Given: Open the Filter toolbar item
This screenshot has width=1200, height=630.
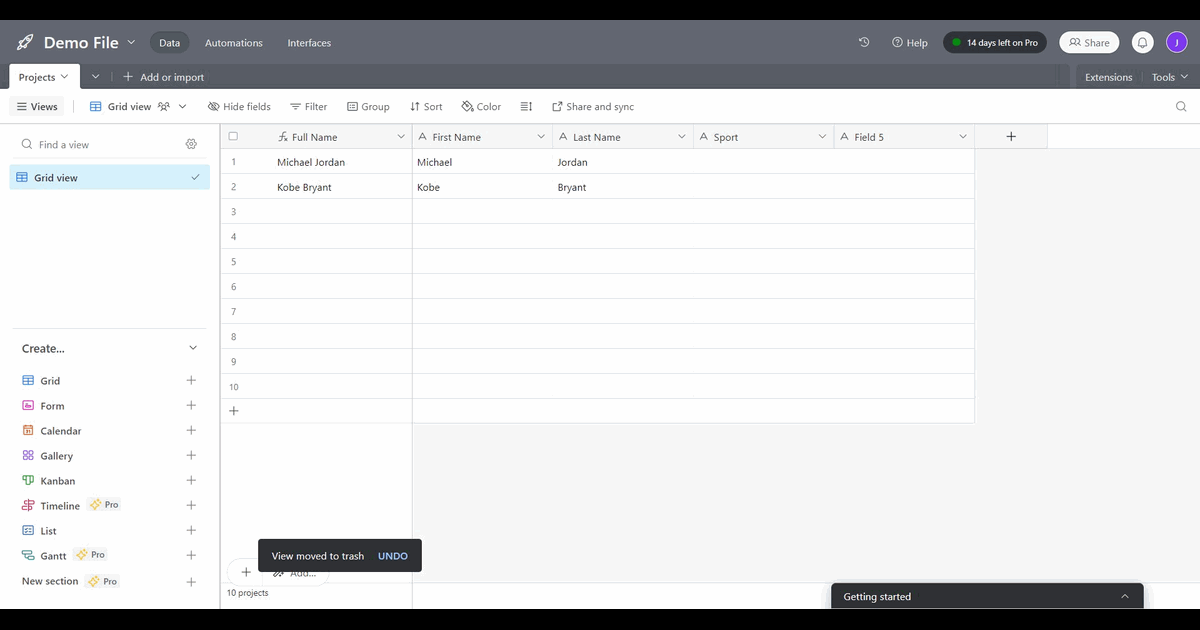Looking at the screenshot, I should click(x=309, y=106).
